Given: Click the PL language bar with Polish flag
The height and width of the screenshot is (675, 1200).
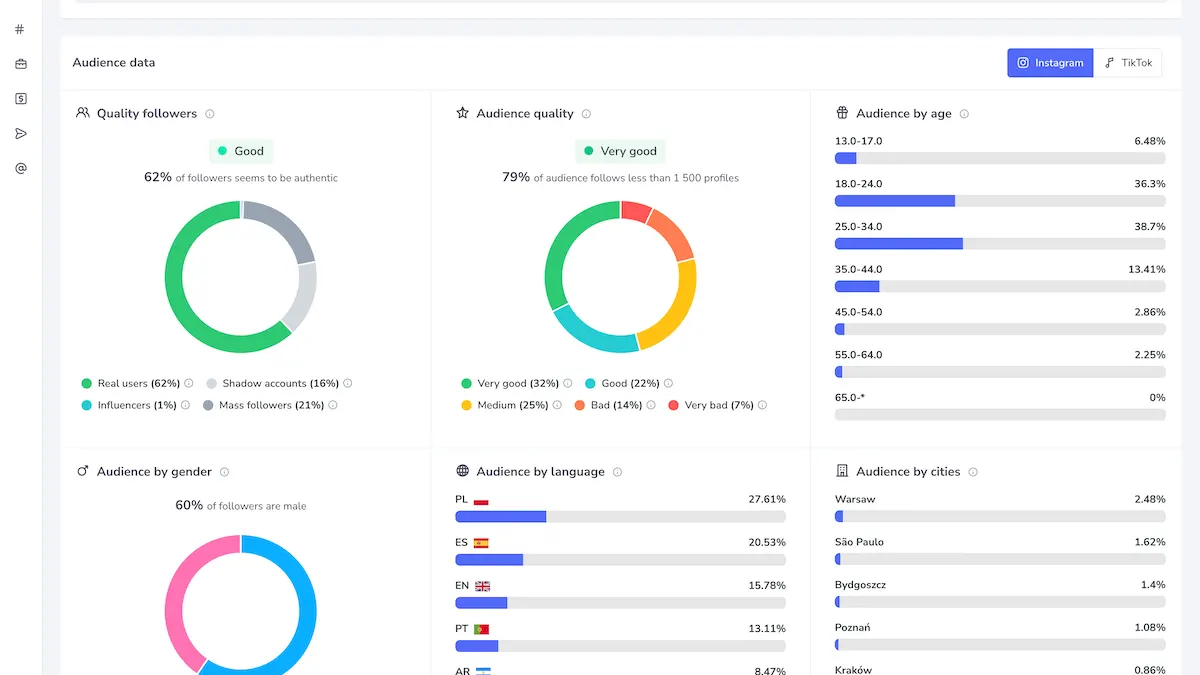Looking at the screenshot, I should click(620, 517).
